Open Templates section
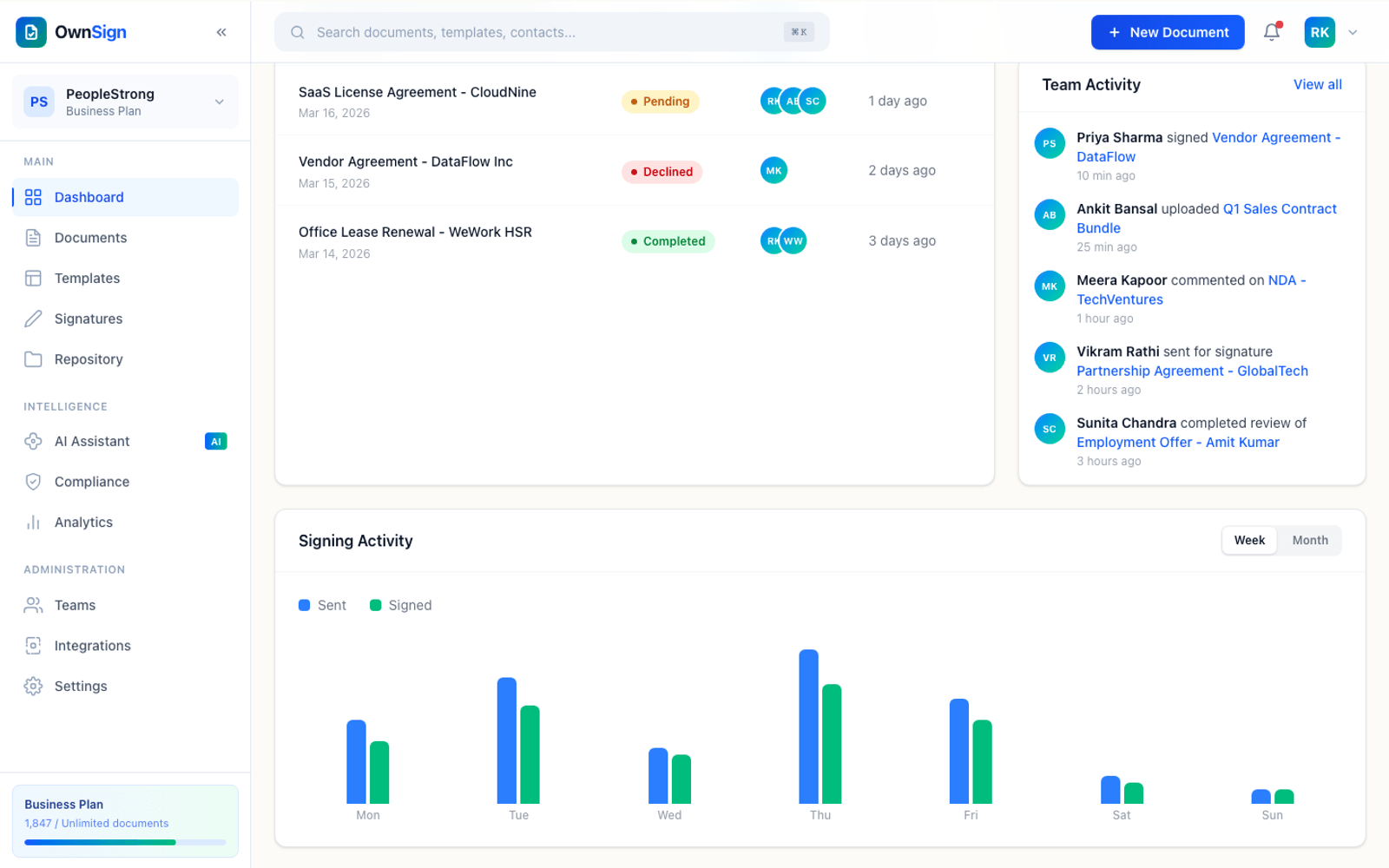 click(125, 279)
